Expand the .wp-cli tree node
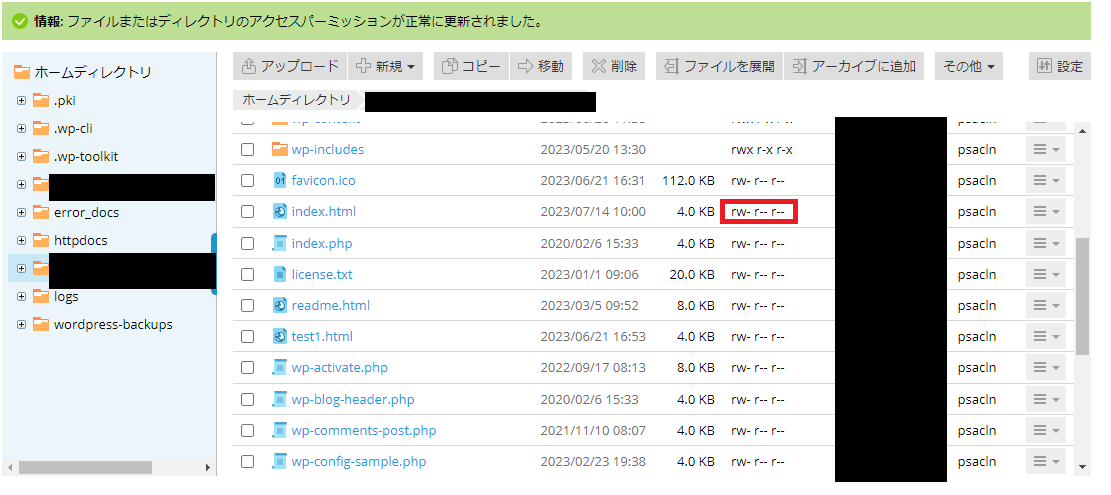Image resolution: width=1111 pixels, height=495 pixels. 21,129
